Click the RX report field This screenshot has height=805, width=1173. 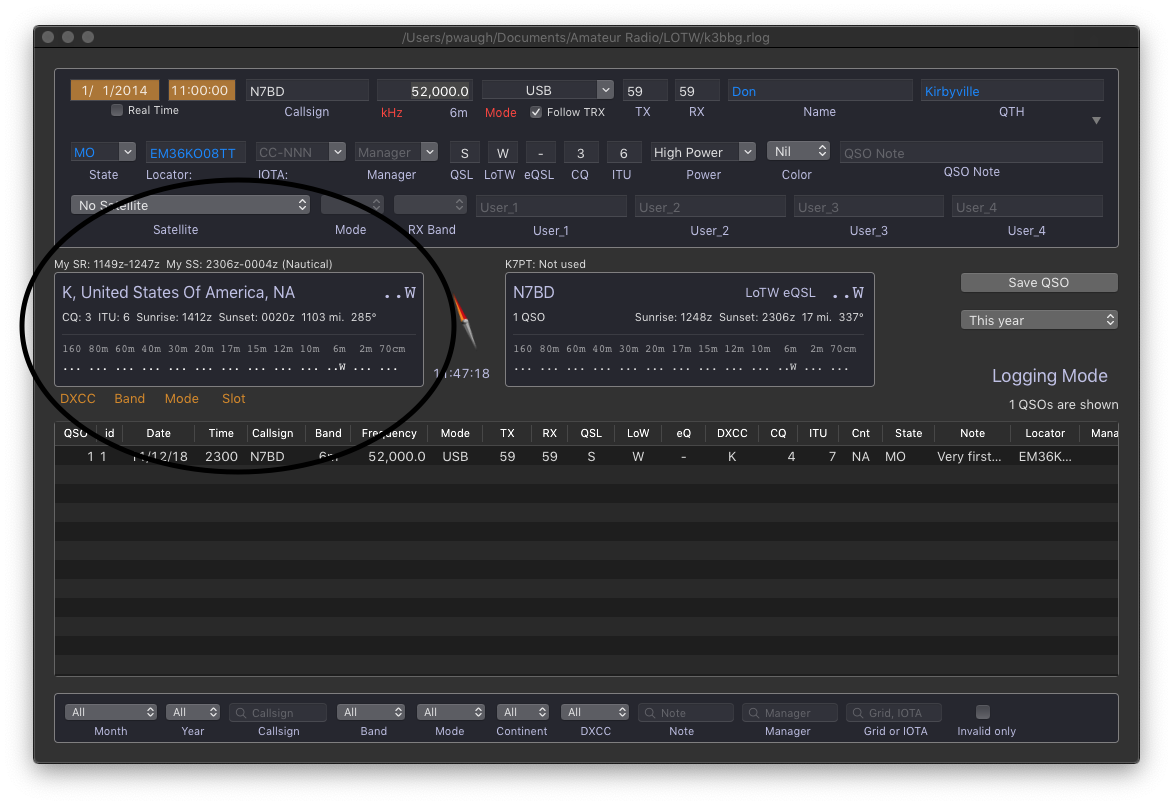[x=696, y=91]
